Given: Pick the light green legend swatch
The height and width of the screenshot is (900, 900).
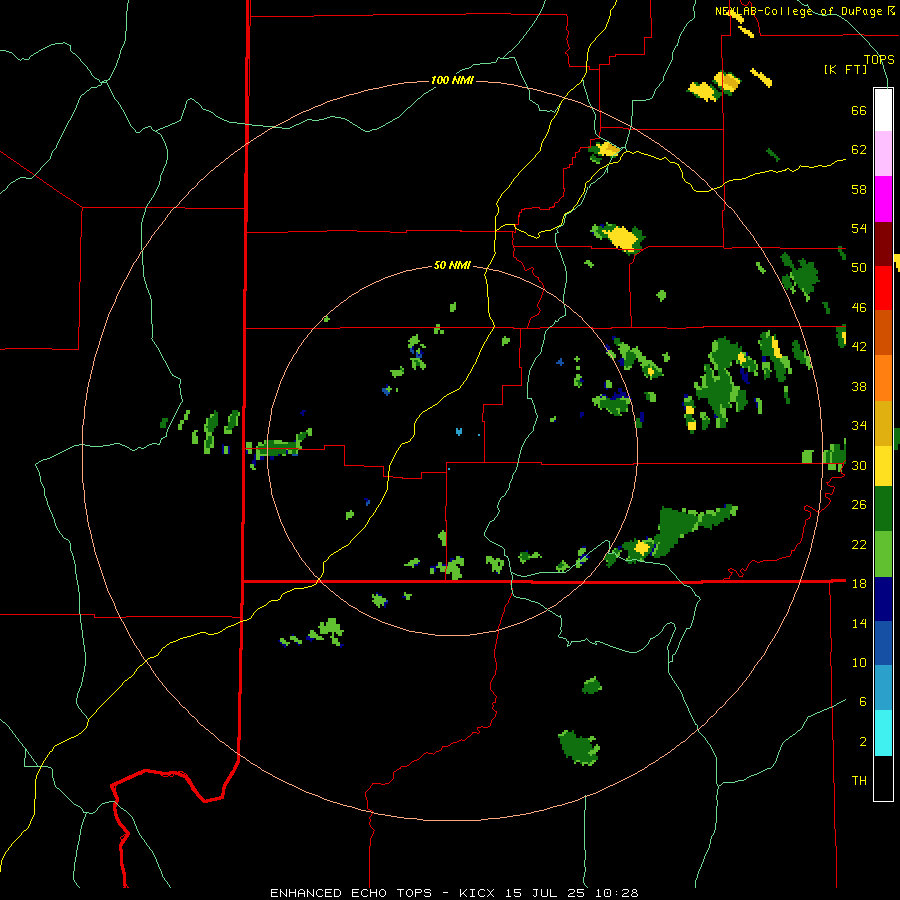Looking at the screenshot, I should click(x=883, y=554).
